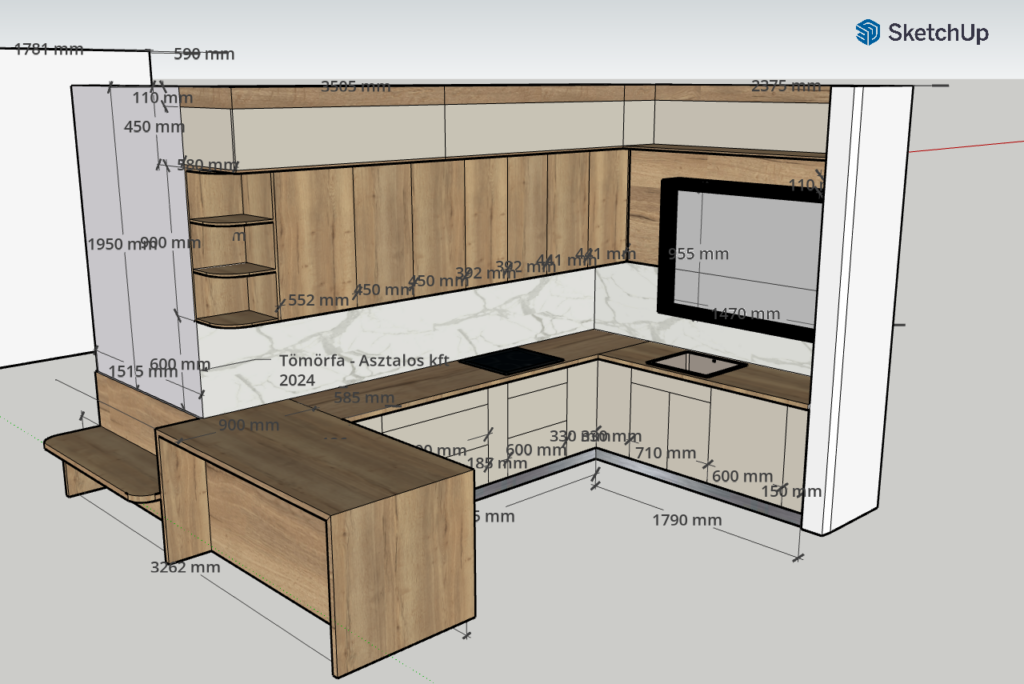
Task: Click the SketchUp logo icon
Action: pos(867,32)
